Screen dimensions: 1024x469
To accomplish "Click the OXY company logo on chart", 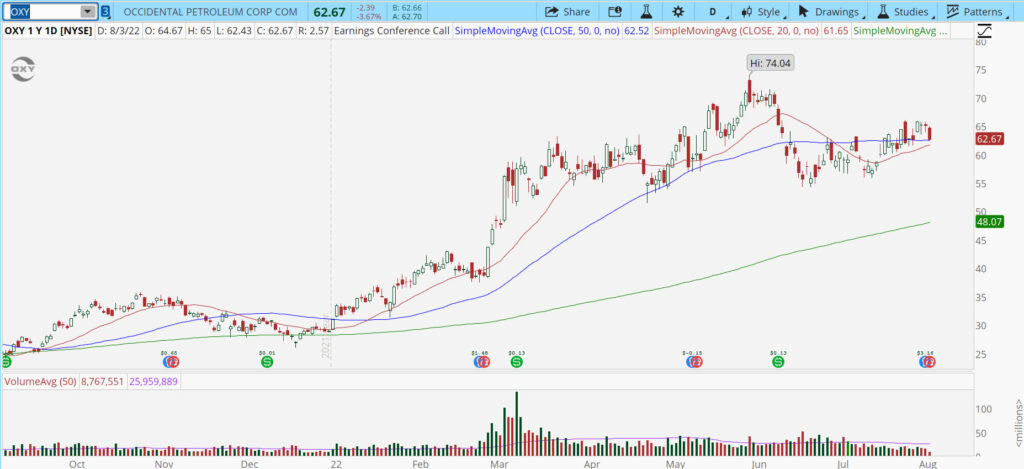I will coord(23,69).
